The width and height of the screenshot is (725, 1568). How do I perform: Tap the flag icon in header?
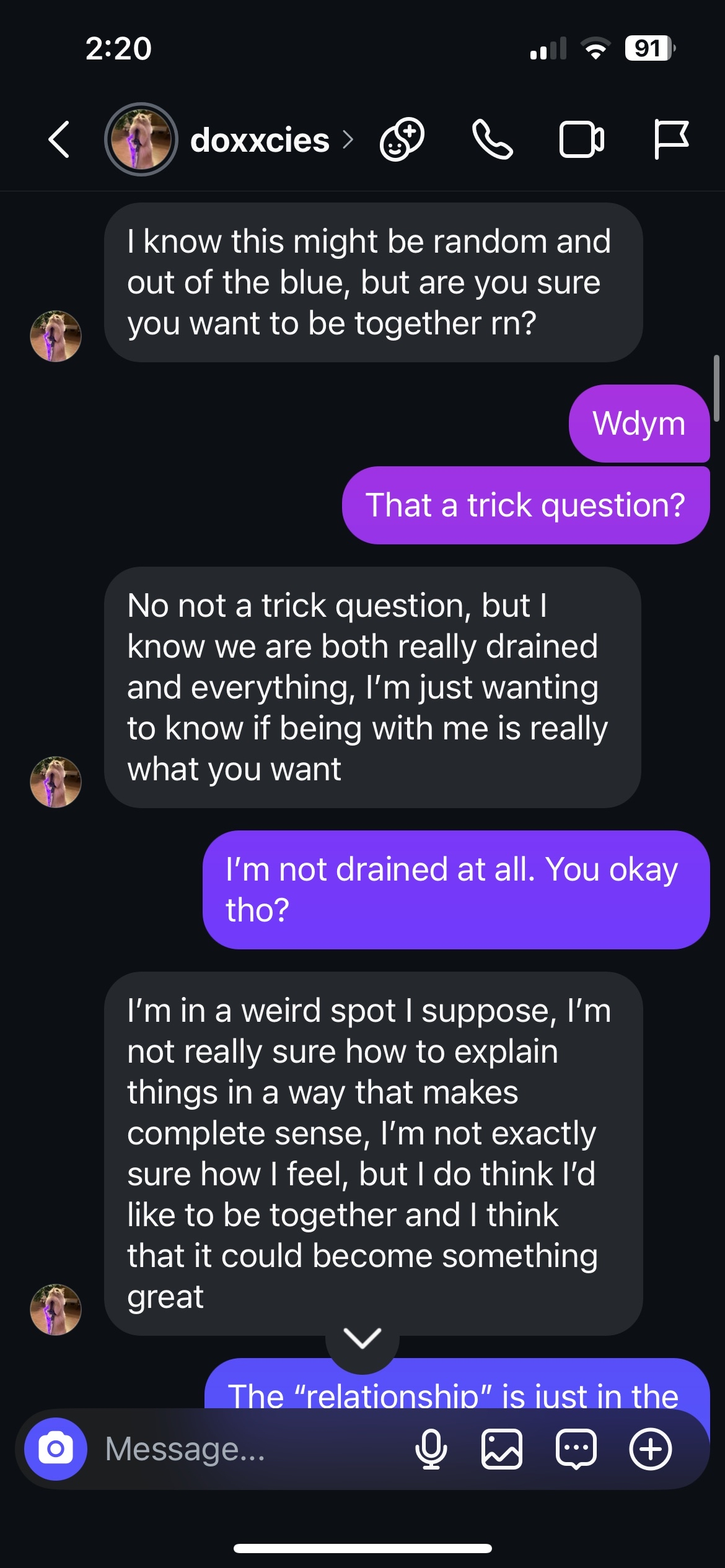670,139
